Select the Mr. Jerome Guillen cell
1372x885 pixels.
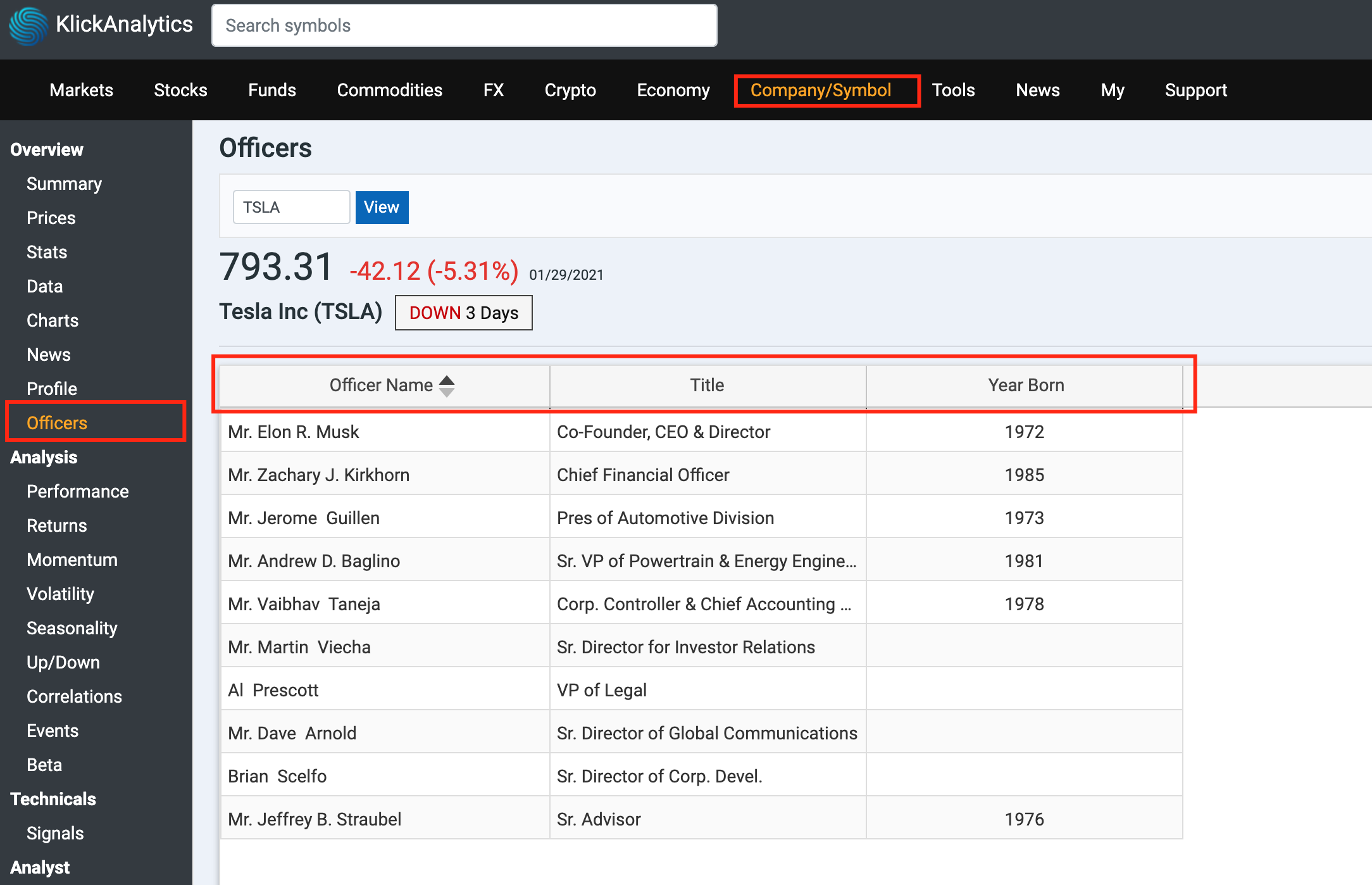pyautogui.click(x=385, y=518)
